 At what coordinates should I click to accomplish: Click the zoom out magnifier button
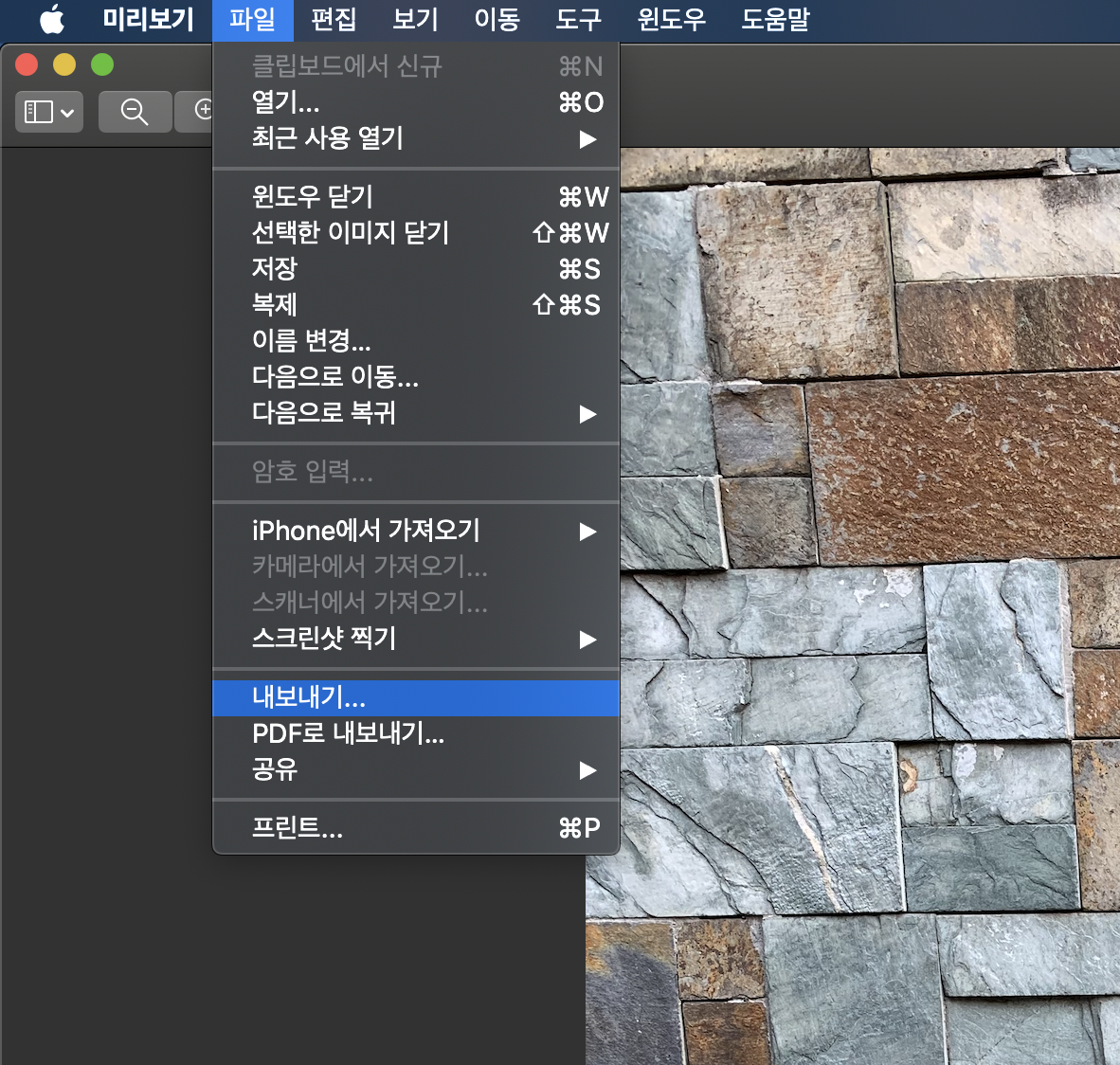(x=135, y=112)
